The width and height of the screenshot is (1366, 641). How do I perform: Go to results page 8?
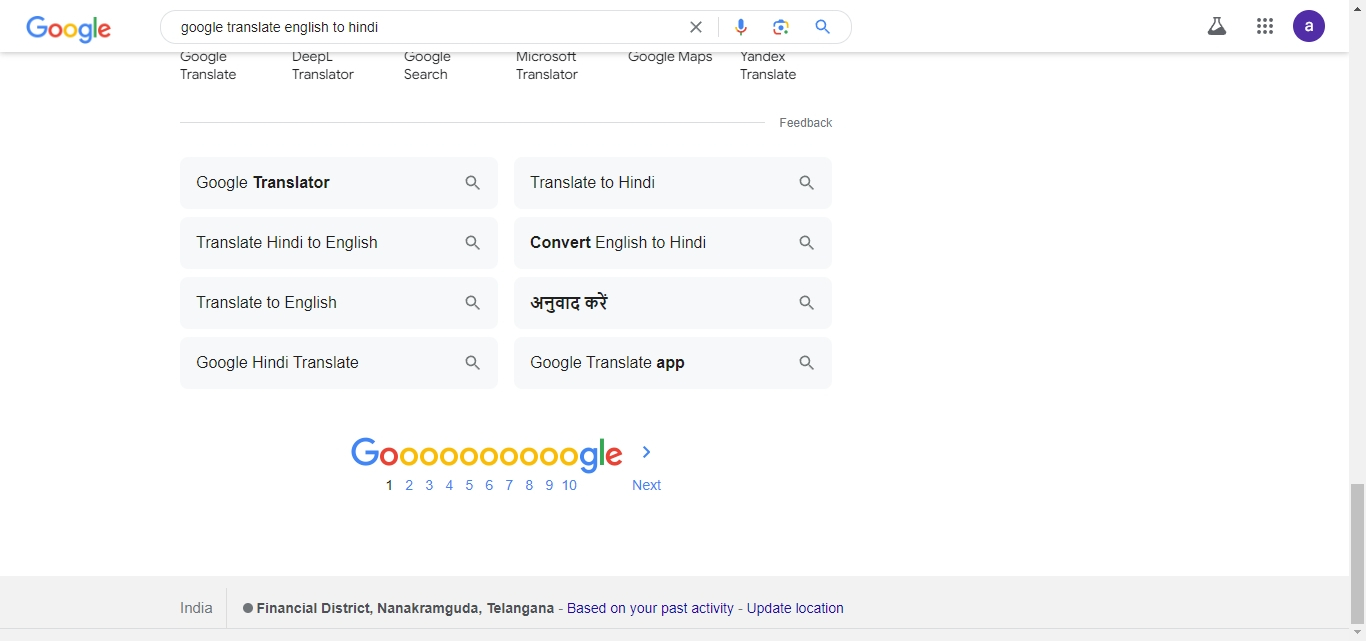(x=529, y=485)
